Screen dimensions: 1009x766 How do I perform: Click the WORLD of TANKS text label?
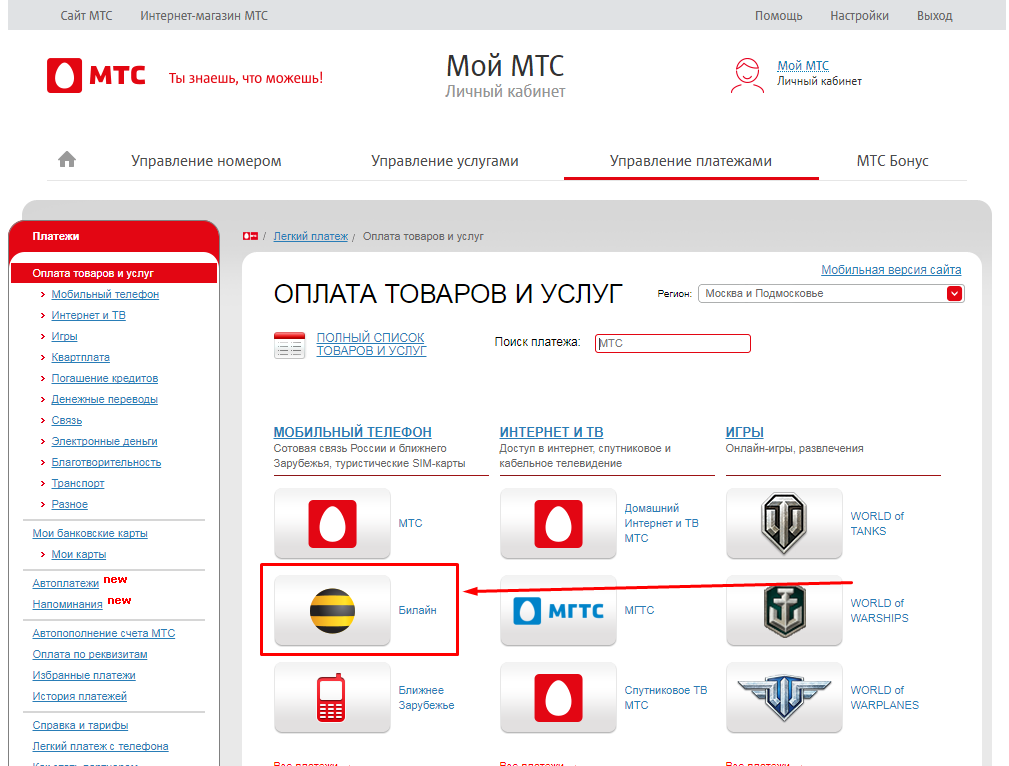click(x=877, y=523)
